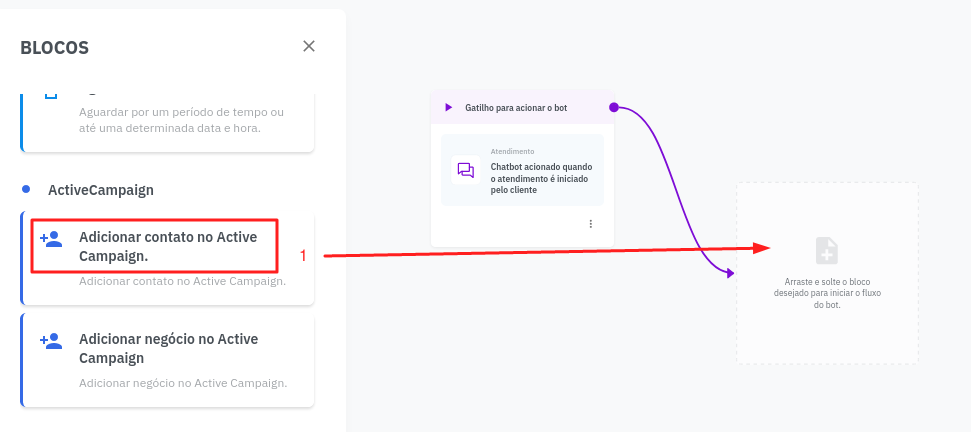Click the add-deal person icon
The image size is (971, 432).
click(x=51, y=340)
